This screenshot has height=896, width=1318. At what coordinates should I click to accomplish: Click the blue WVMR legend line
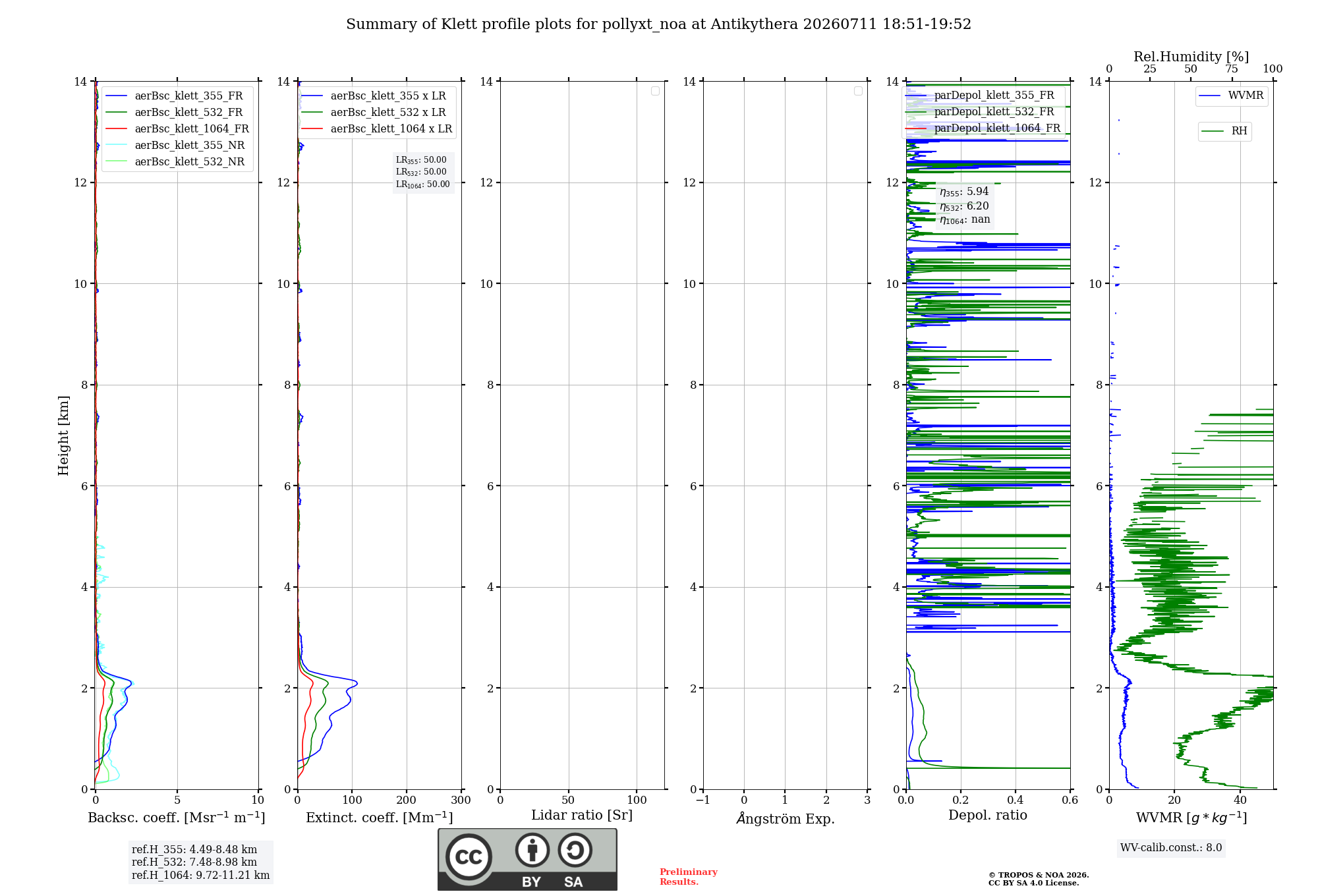1210,96
